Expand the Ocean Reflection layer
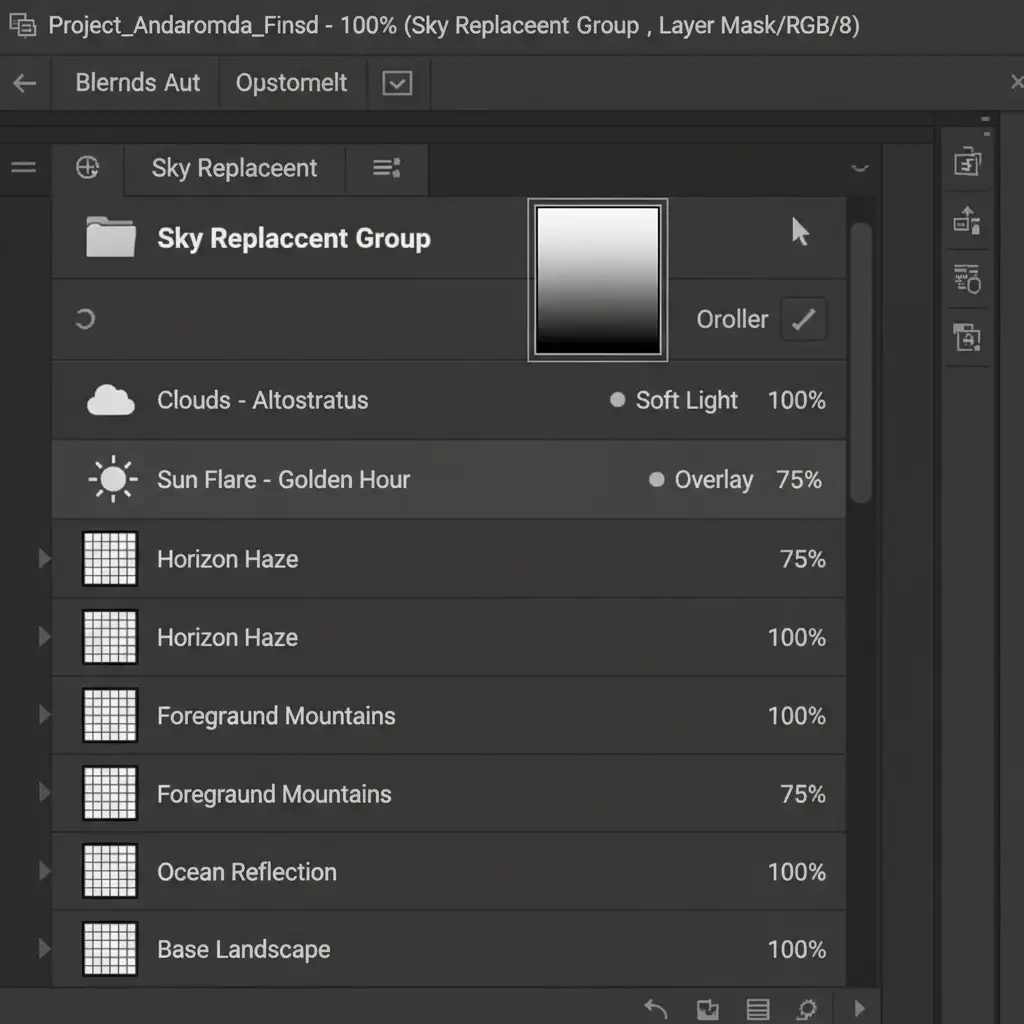 44,871
